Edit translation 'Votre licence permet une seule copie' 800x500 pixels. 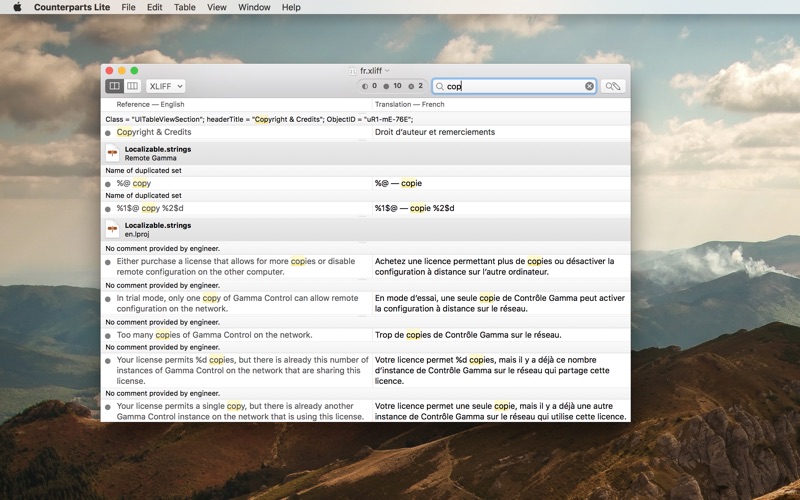[501, 411]
